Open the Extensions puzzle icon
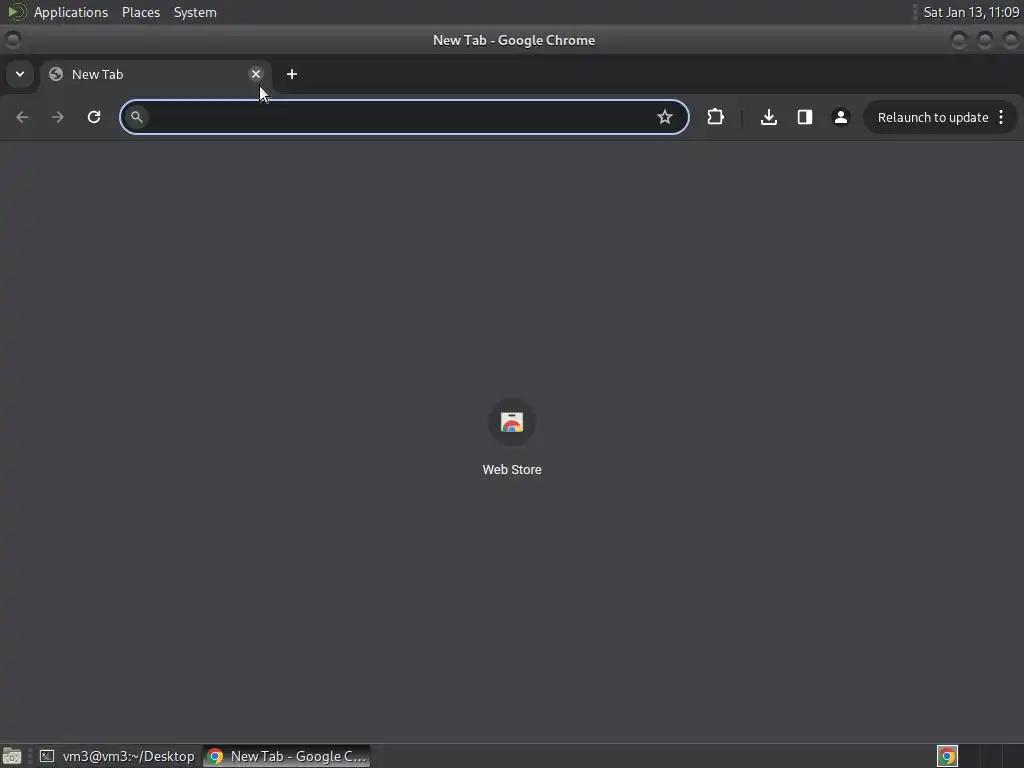 (716, 117)
